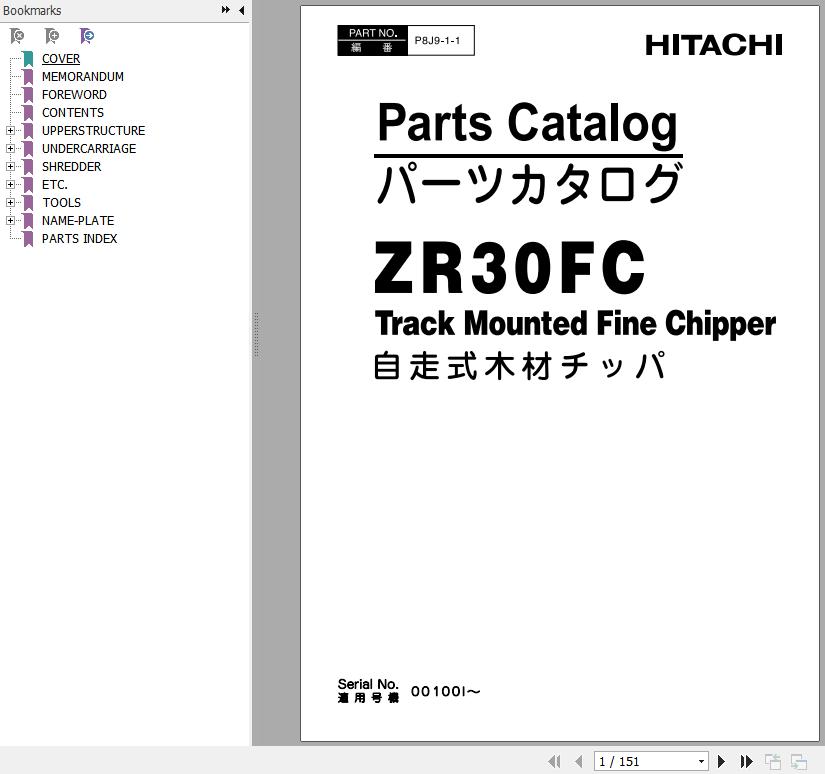
Task: Go to the next page
Action: point(721,761)
